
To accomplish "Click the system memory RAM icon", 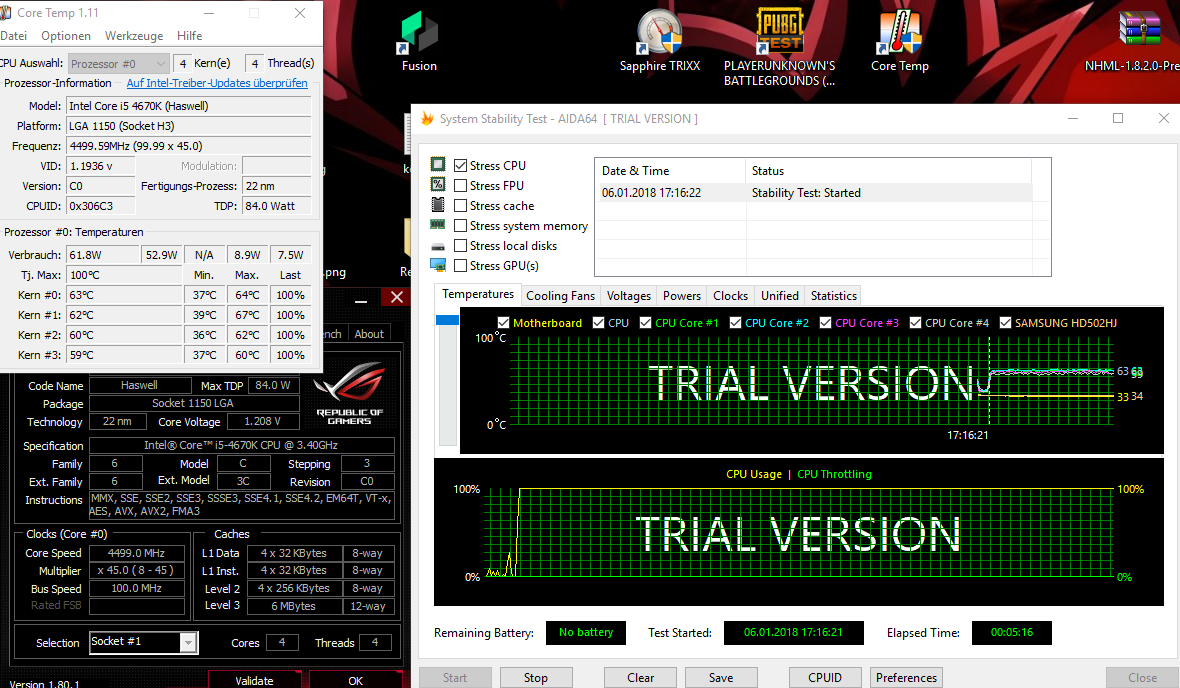I will tap(438, 224).
